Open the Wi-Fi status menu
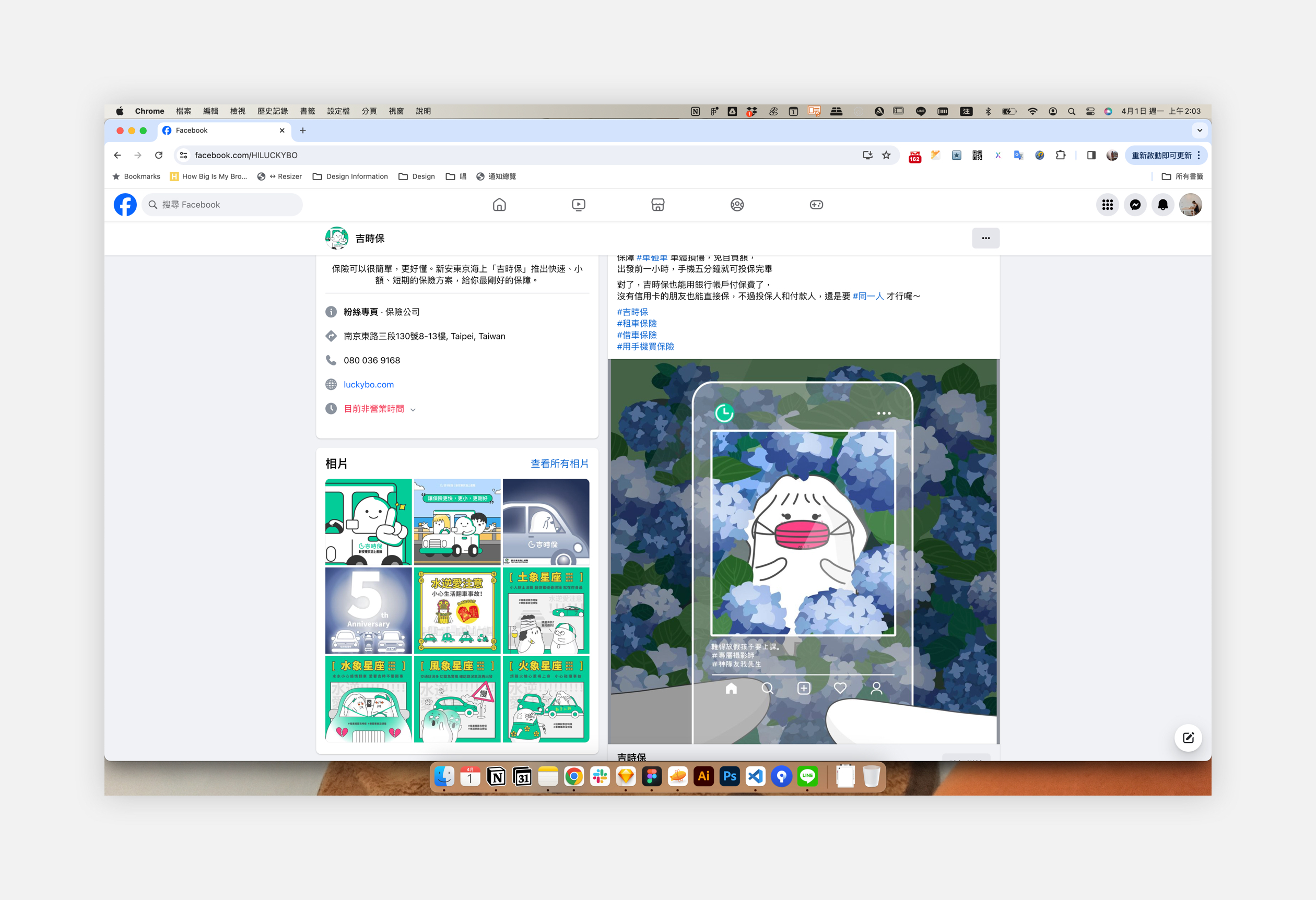1316x900 pixels. (1032, 112)
